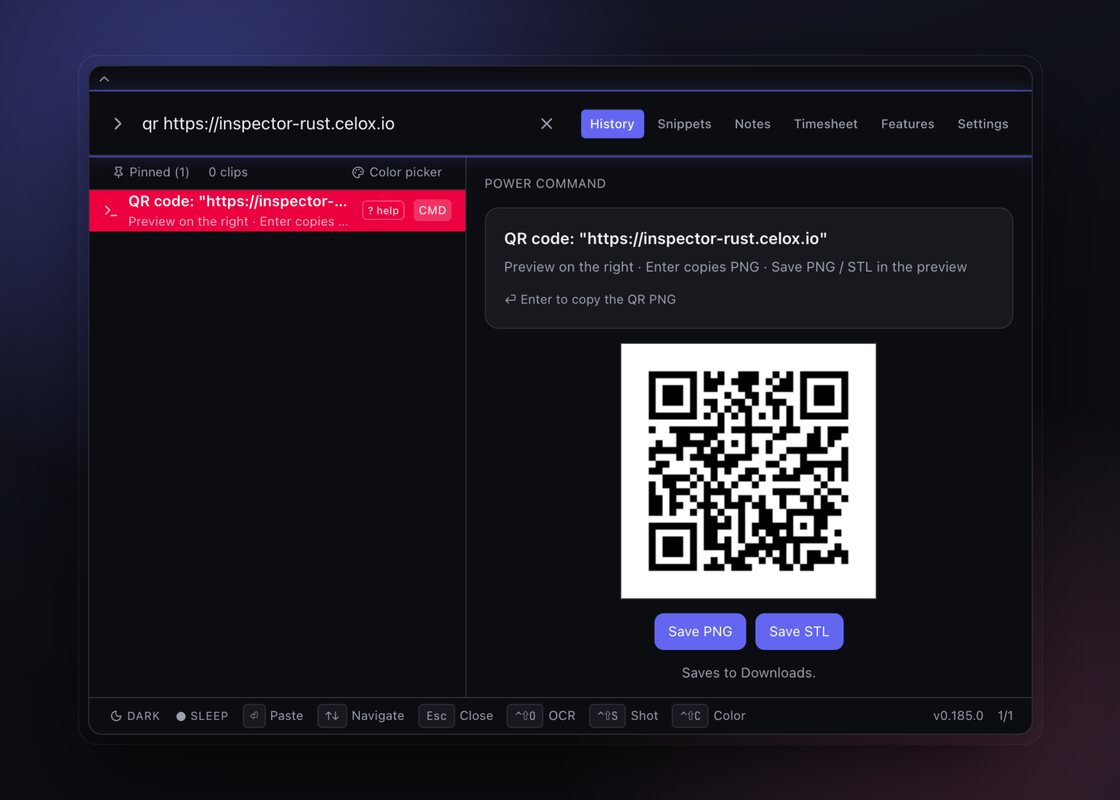Viewport: 1120px width, 800px height.
Task: Click the version v0.185.0 text
Action: [958, 716]
